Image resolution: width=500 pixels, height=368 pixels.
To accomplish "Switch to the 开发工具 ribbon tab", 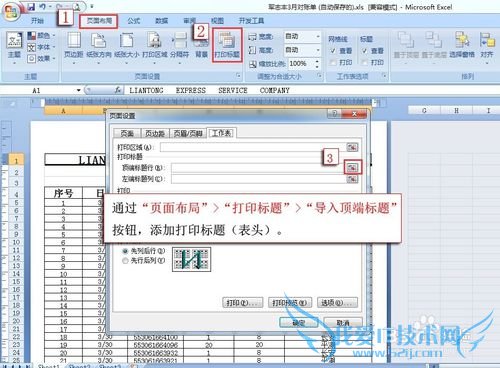I will click(x=251, y=21).
